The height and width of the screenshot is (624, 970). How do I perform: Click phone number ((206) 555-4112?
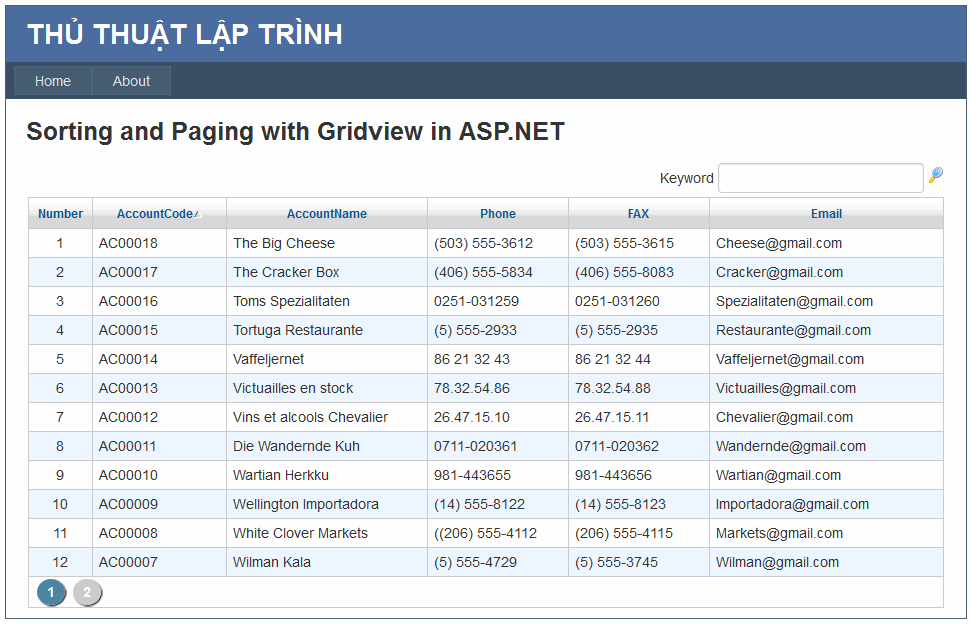tap(486, 533)
